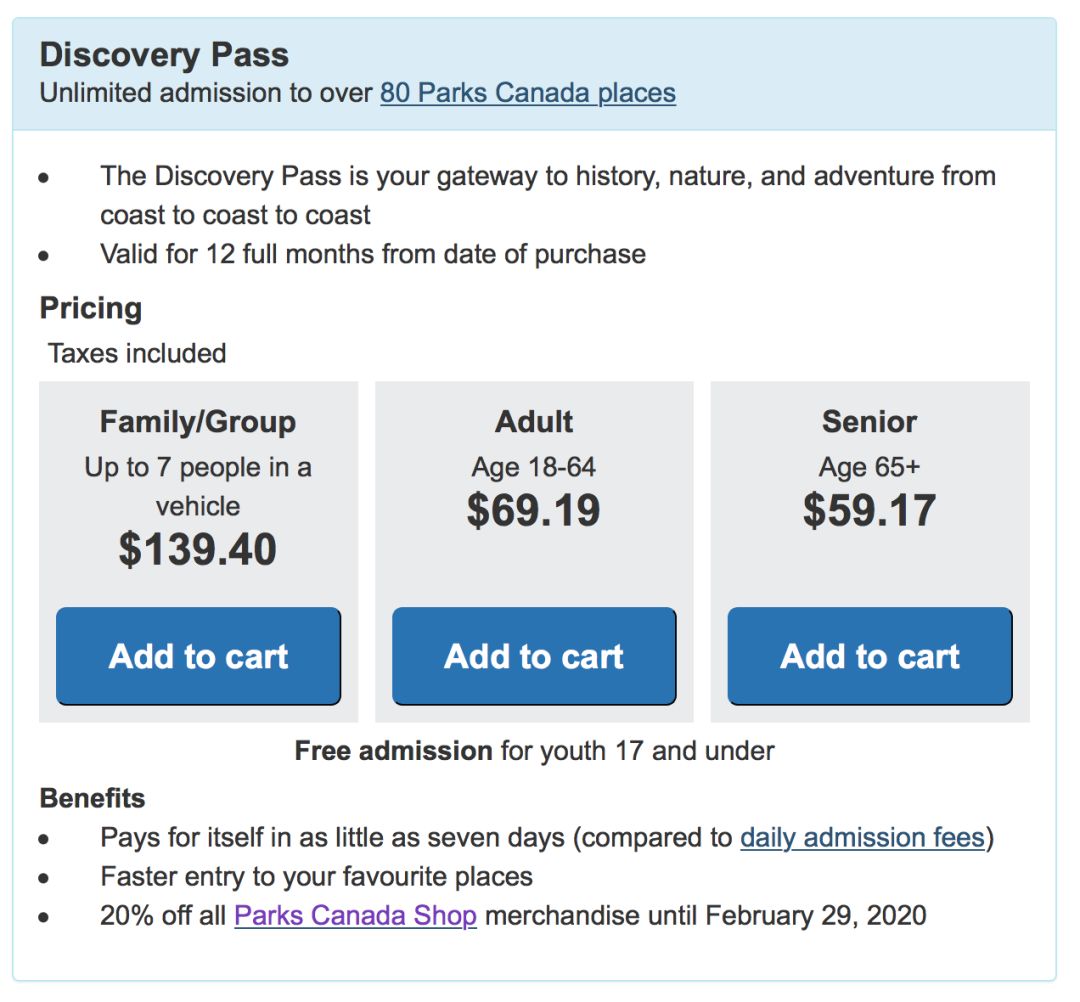Screen dimensions: 1080x1002
Task: Click the Taxes included note
Action: (x=137, y=353)
